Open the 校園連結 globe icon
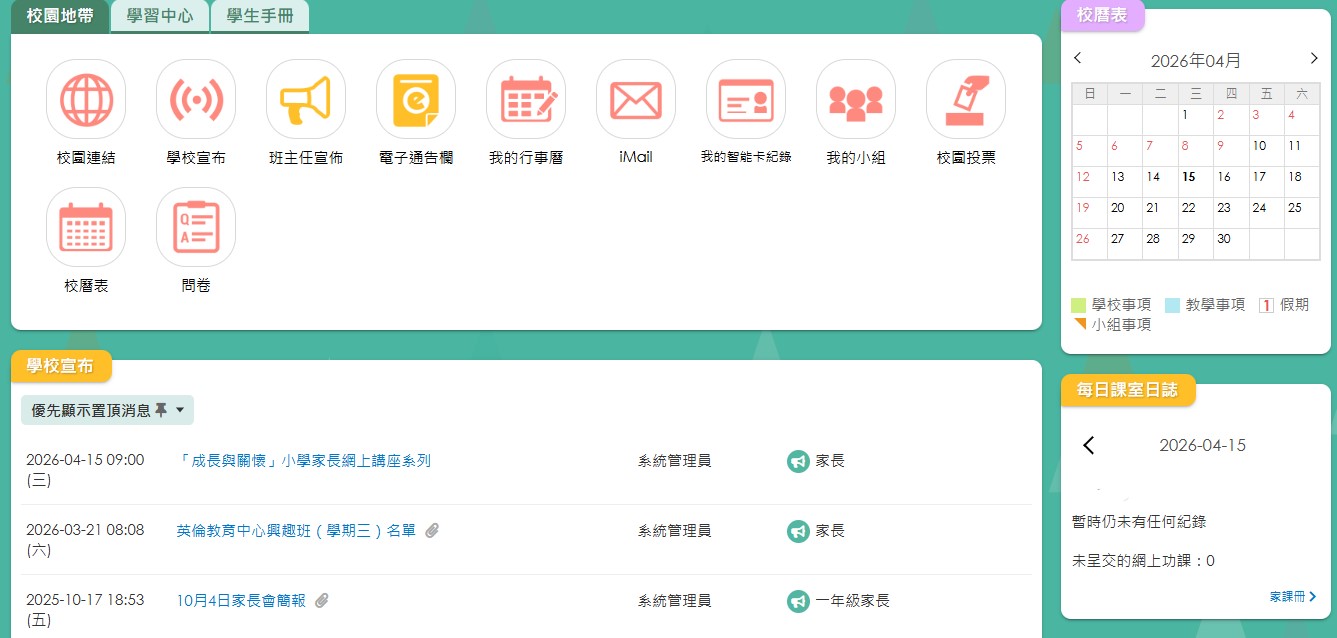This screenshot has height=638, width=1337. (x=86, y=100)
